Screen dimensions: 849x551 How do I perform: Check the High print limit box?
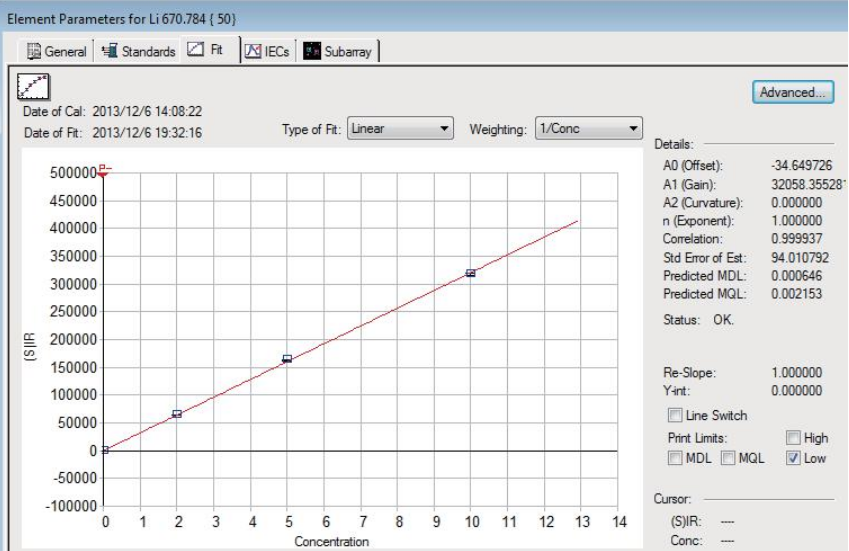(x=793, y=438)
